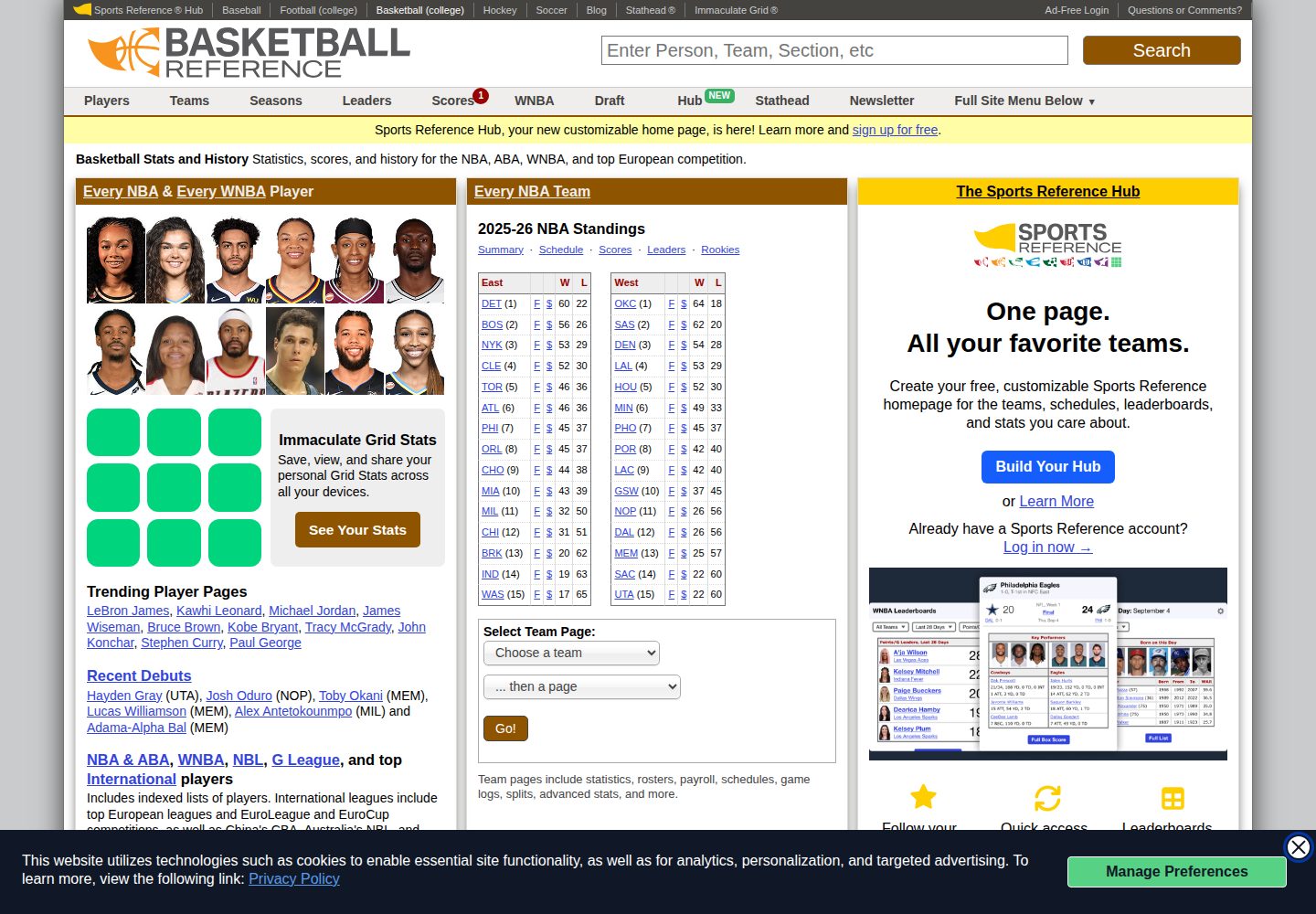Open The Sports Reference Hub header link
This screenshot has height=914, width=1316.
pyautogui.click(x=1047, y=191)
